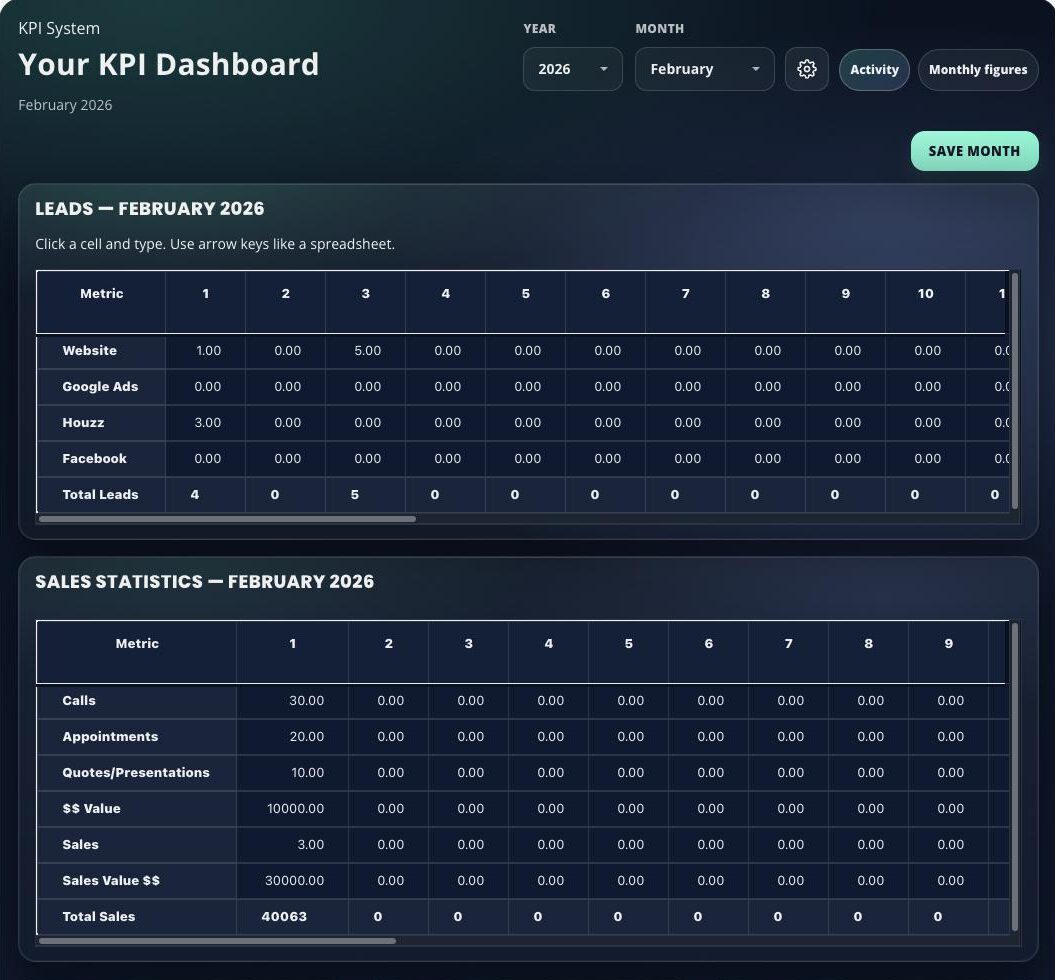Click the Save Month button
This screenshot has height=980, width=1055.
click(974, 151)
